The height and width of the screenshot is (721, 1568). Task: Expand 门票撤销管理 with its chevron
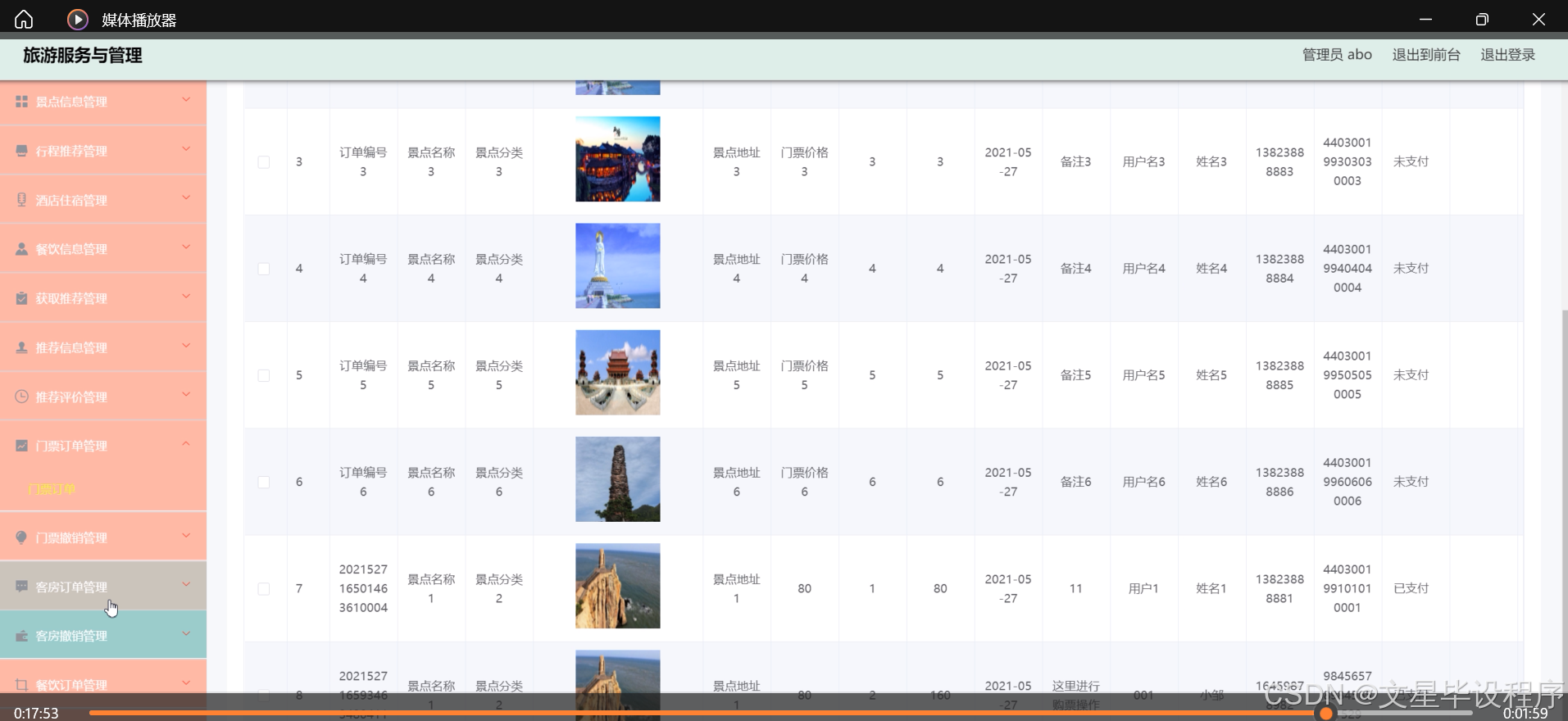[186, 536]
